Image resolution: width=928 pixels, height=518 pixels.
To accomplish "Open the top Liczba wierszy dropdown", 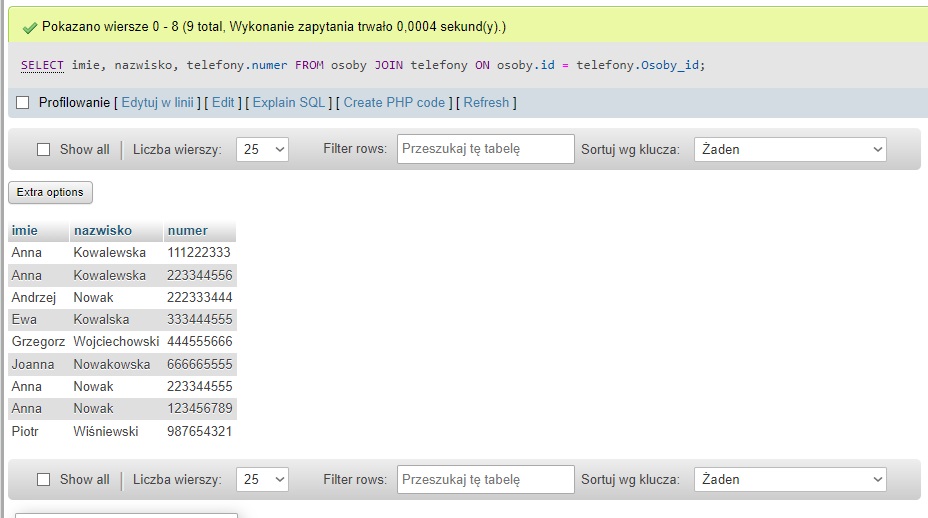I will coord(263,149).
